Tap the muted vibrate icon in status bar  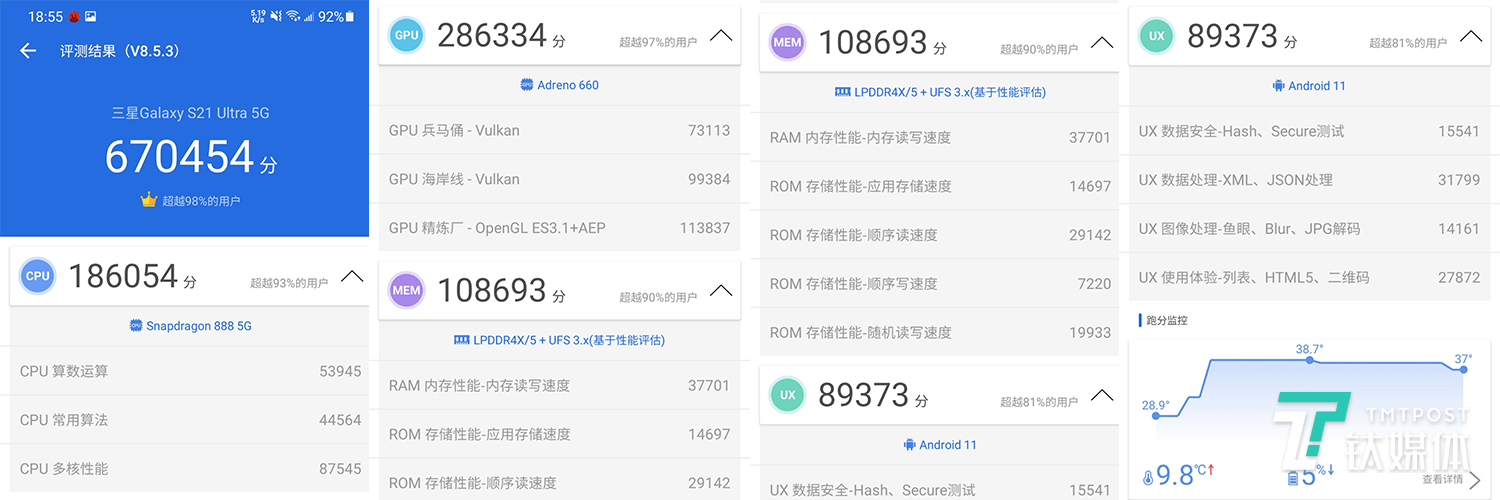(275, 17)
